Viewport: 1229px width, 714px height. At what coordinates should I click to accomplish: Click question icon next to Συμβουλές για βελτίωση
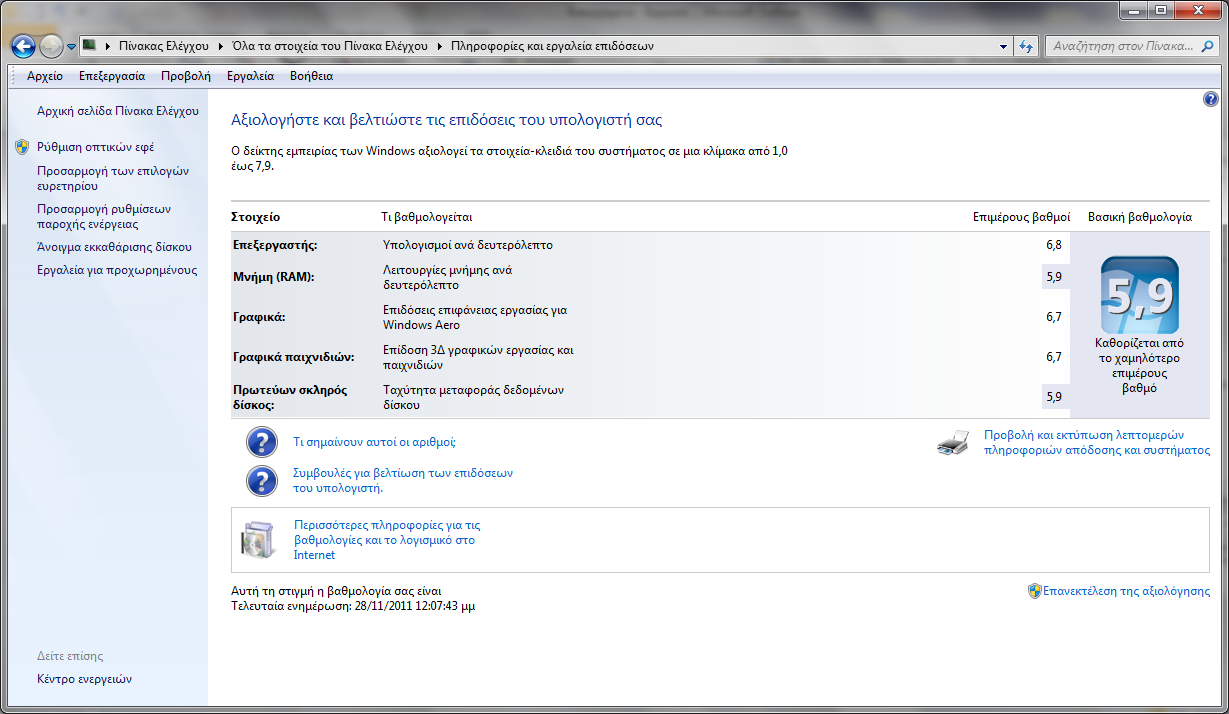point(262,480)
